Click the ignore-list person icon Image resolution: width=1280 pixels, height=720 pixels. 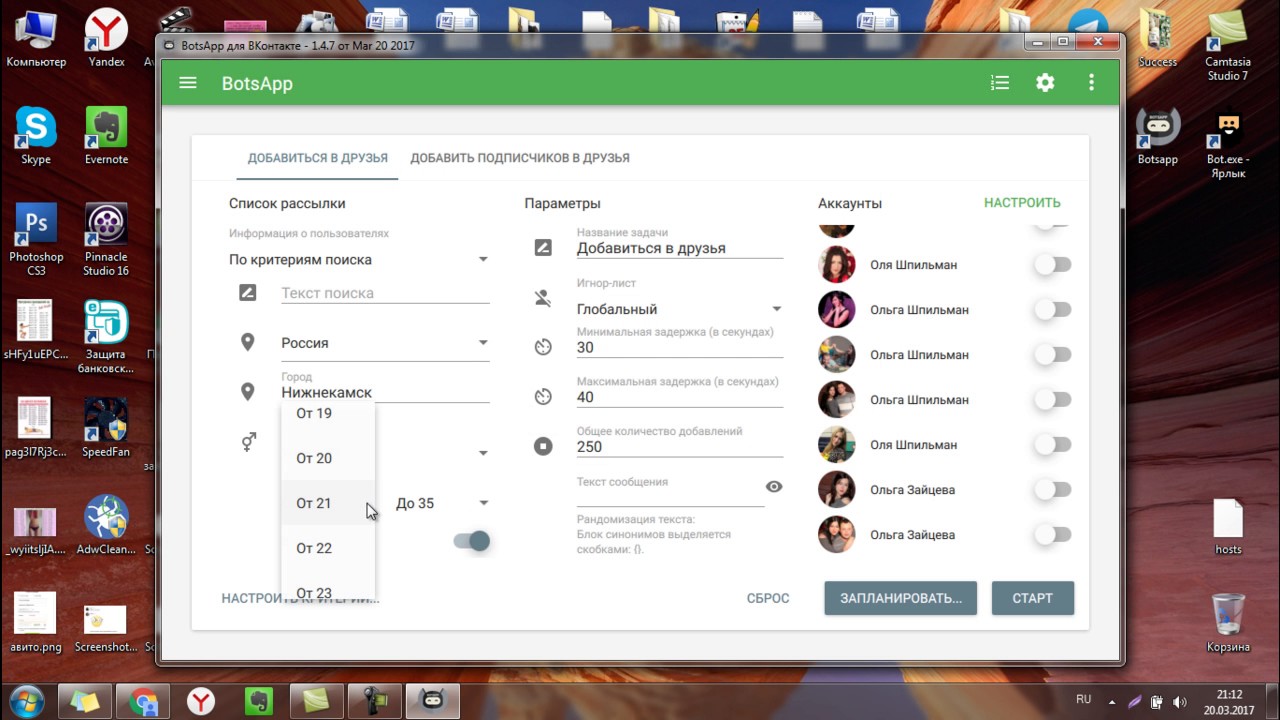click(543, 297)
